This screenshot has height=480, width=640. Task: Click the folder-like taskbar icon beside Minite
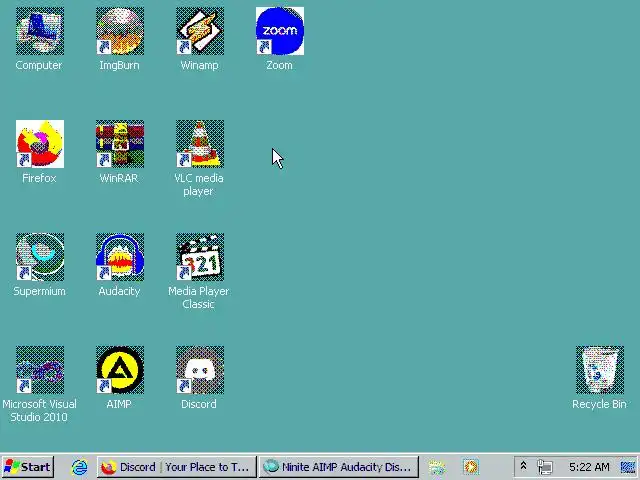tap(436, 467)
